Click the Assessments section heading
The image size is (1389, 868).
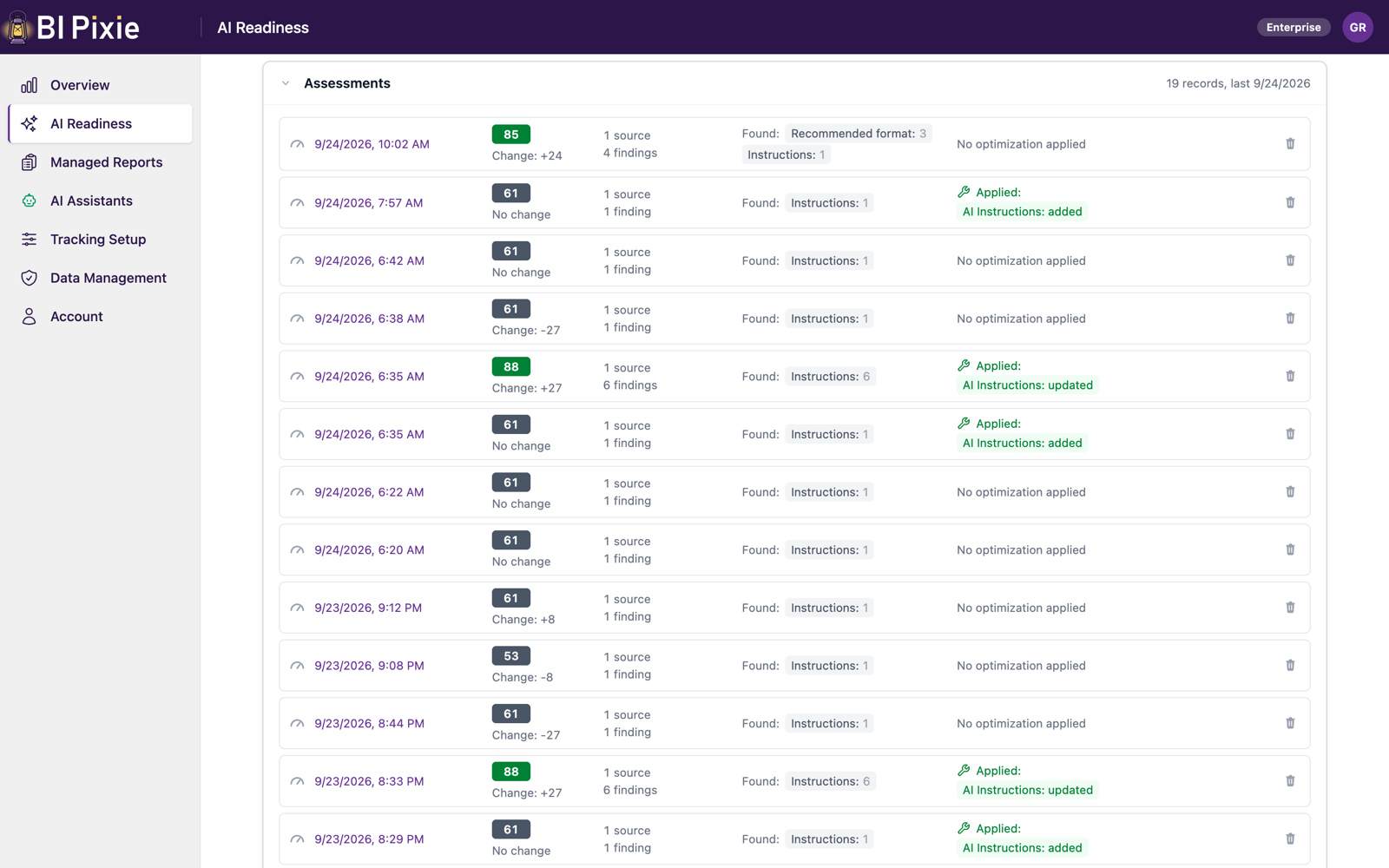pos(347,83)
